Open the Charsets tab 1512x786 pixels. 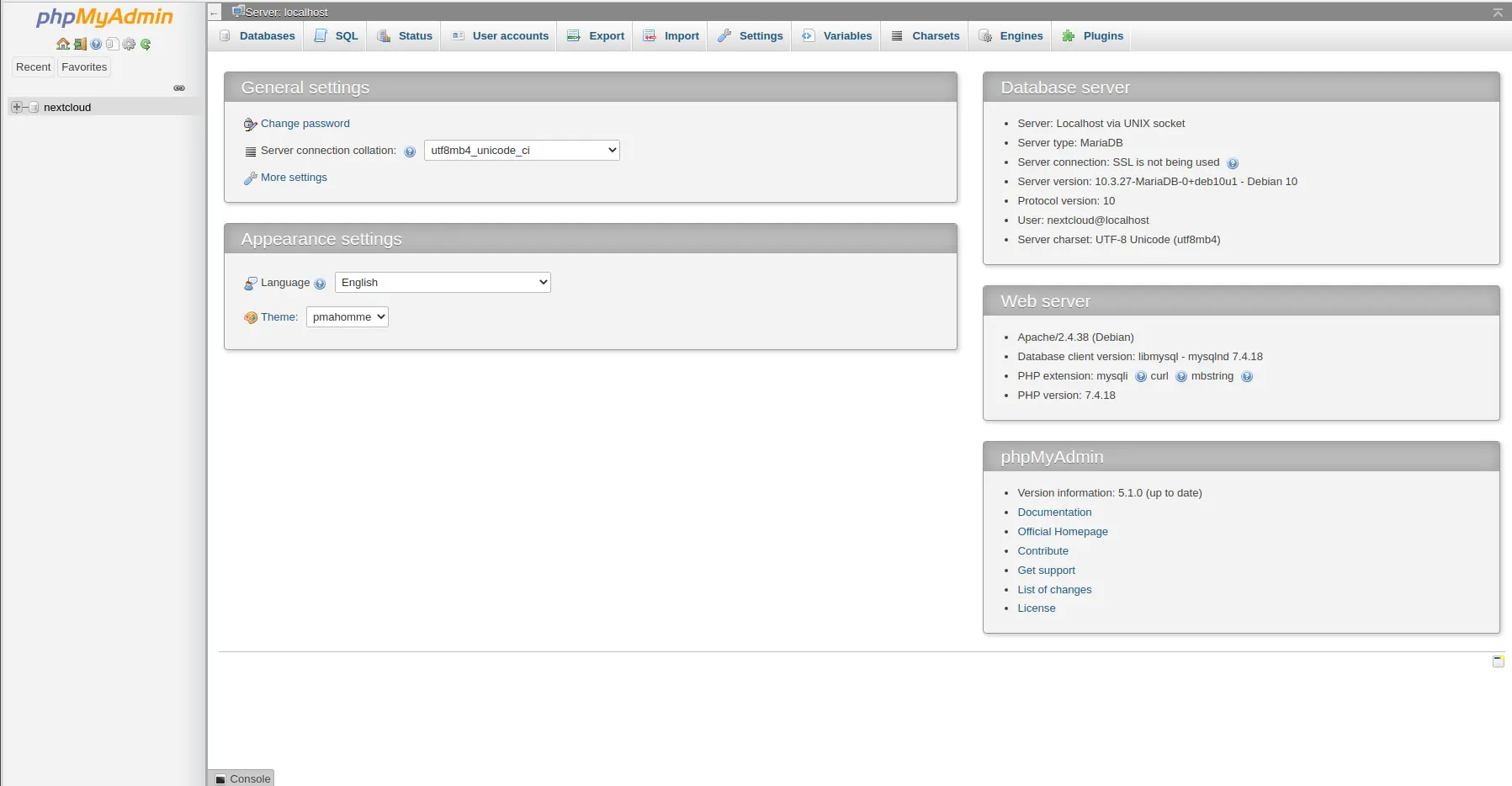(x=925, y=36)
